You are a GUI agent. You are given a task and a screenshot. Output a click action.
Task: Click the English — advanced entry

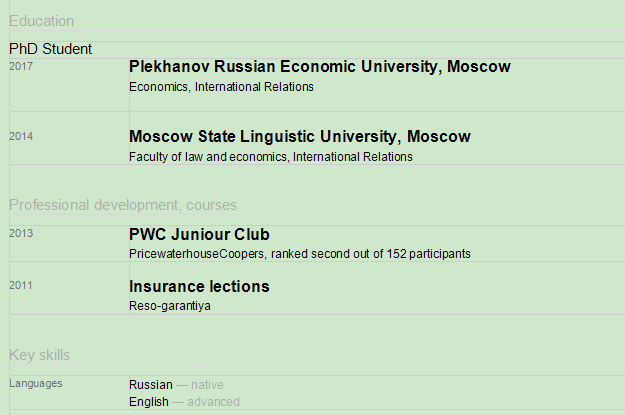click(x=184, y=402)
